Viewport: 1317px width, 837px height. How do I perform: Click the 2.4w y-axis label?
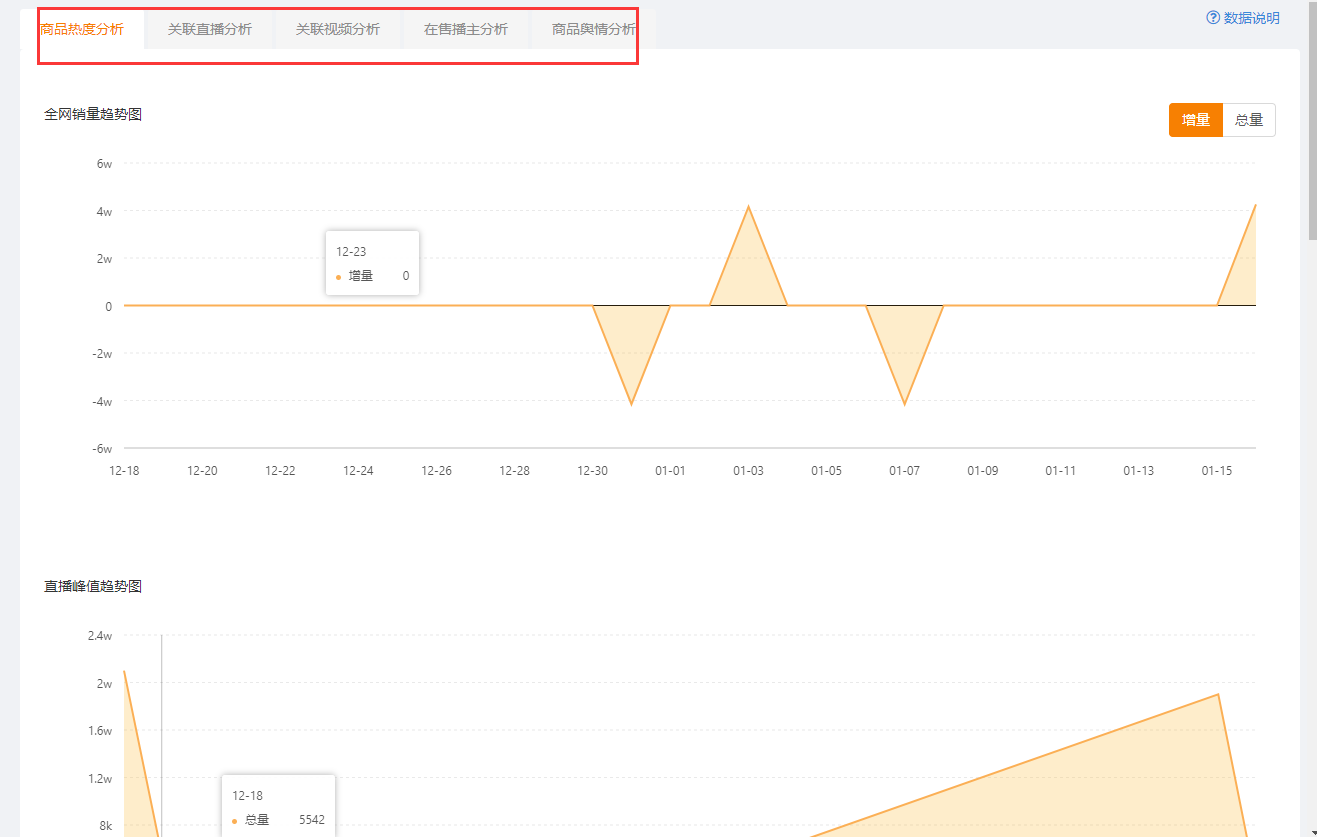100,635
